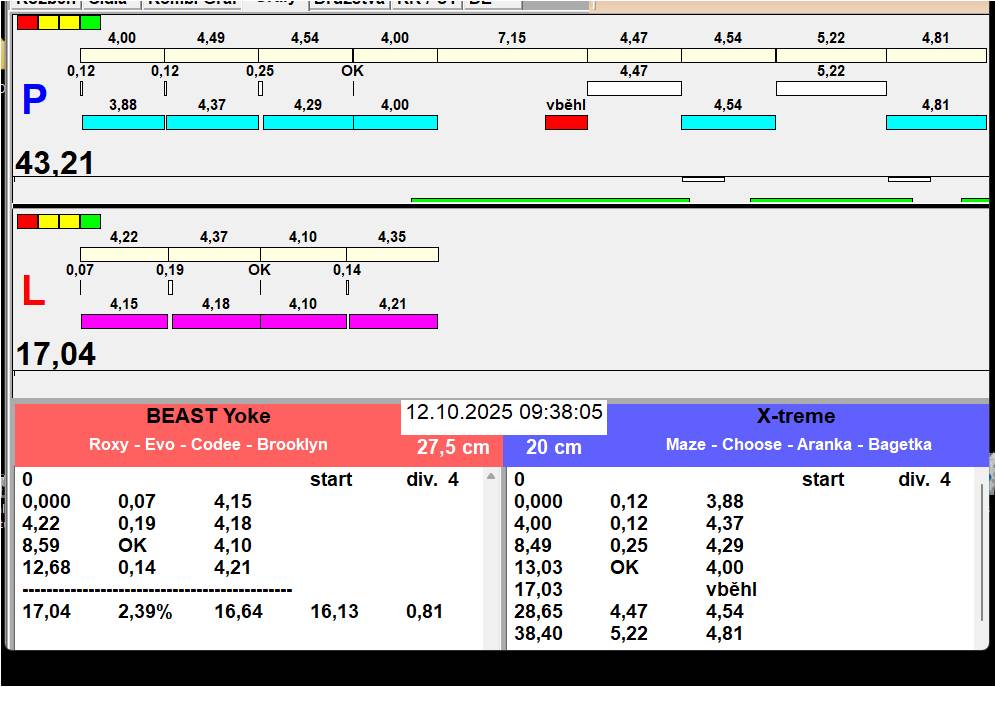Image resolution: width=995 pixels, height=716 pixels.
Task: Select the white 5,22 bar in lane P
Action: [x=831, y=88]
